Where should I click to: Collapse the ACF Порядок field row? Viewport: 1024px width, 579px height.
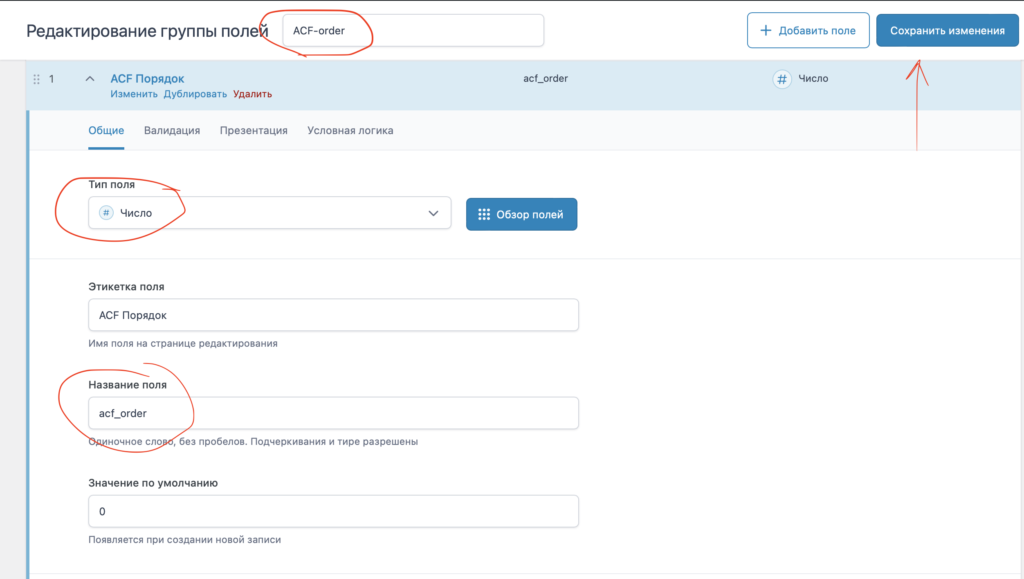pos(89,79)
